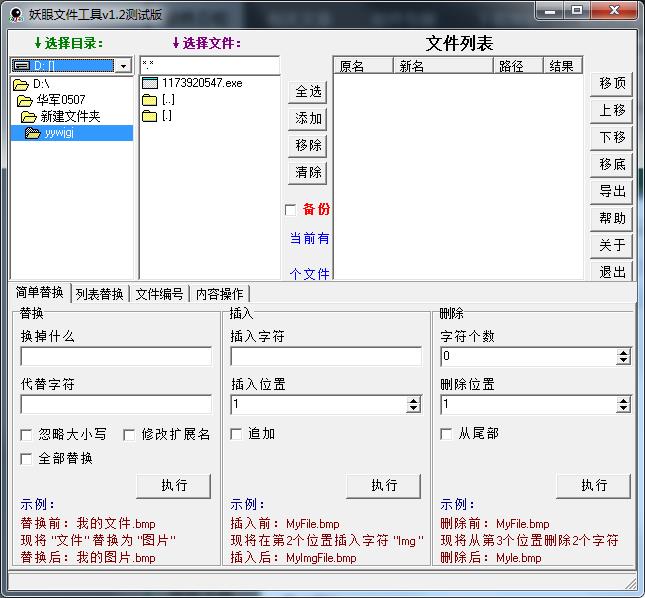Image resolution: width=645 pixels, height=598 pixels.
Task: Maximize the 妖眼文件工具 window
Action: click(x=577, y=11)
